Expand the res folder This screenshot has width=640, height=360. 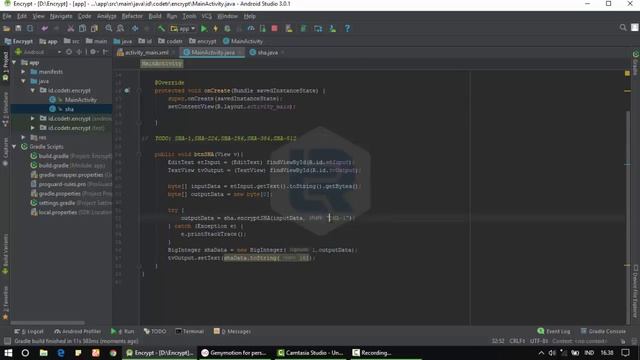[23, 138]
